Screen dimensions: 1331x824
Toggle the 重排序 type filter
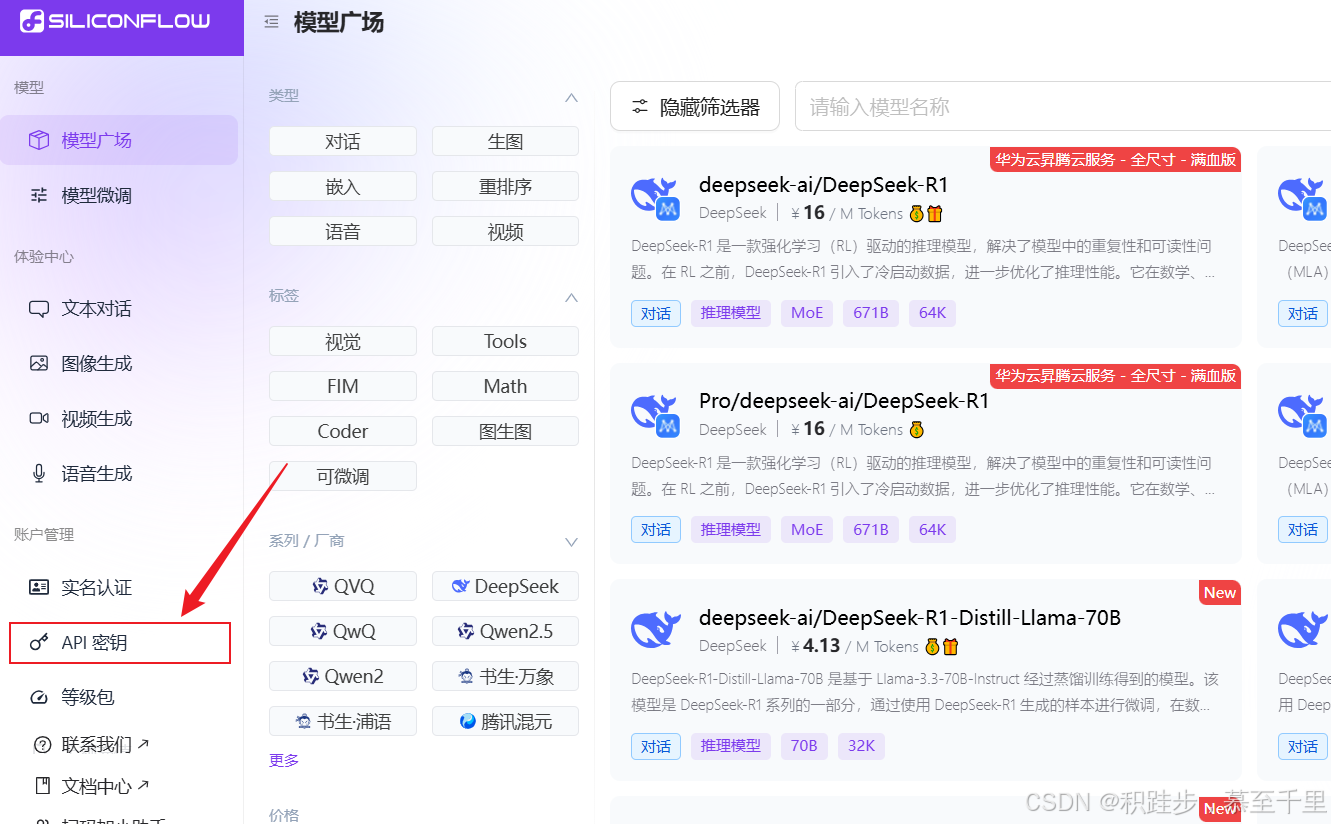(505, 186)
